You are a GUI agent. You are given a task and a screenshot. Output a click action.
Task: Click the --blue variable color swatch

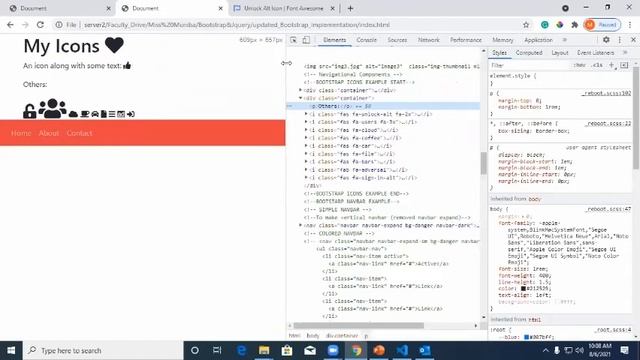[x=527, y=337]
